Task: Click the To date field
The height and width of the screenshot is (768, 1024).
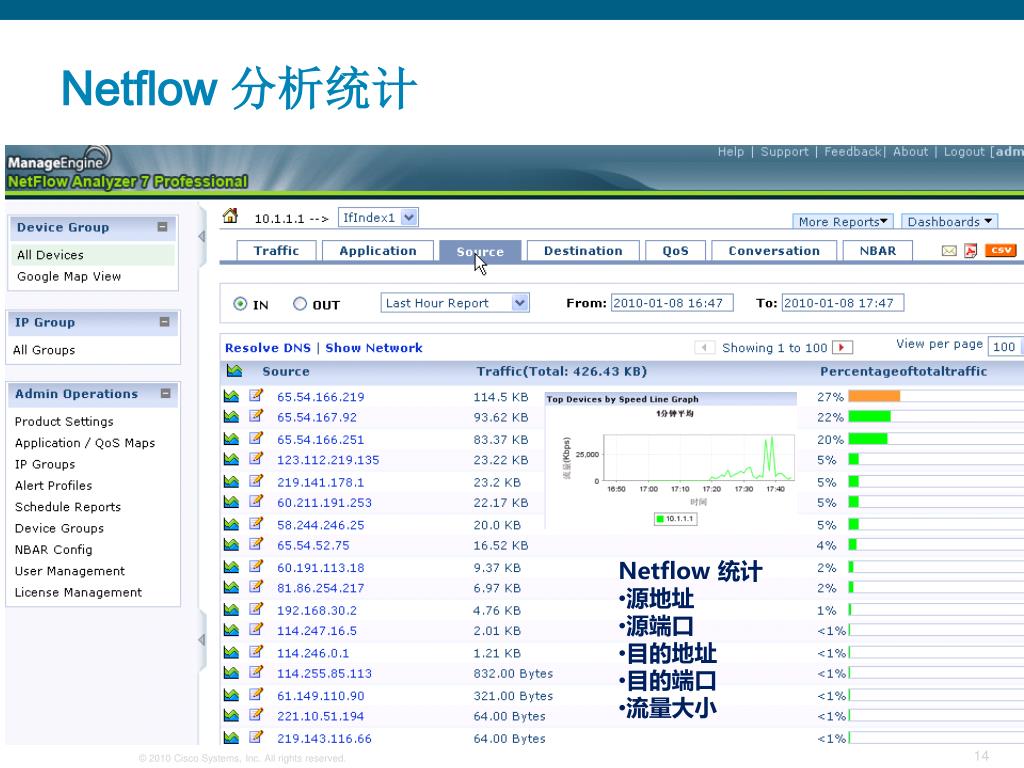Action: [843, 303]
